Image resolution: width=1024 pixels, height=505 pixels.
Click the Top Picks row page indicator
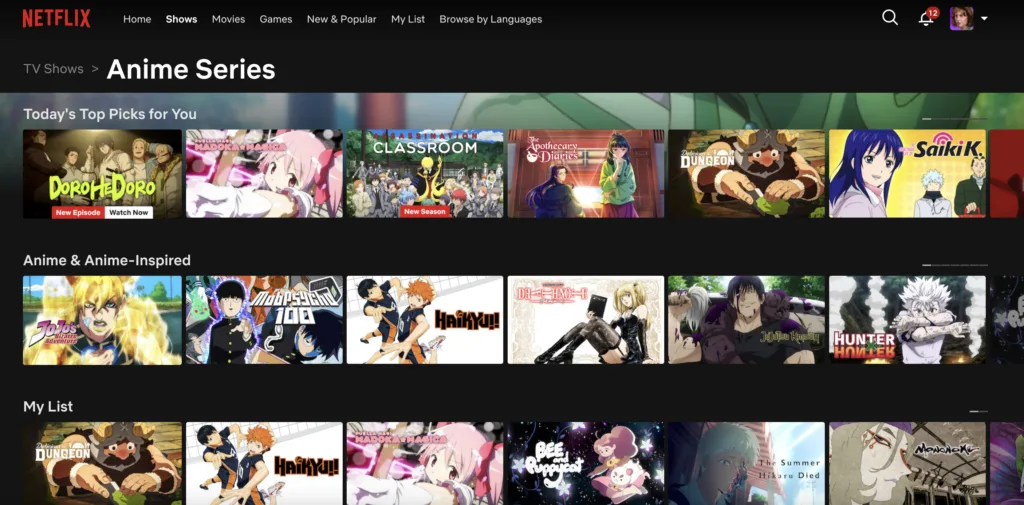tap(954, 118)
